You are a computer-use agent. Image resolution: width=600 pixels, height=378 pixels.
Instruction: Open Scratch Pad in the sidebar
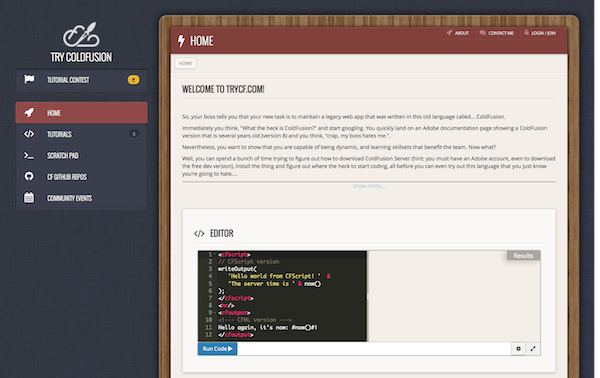tap(82, 155)
